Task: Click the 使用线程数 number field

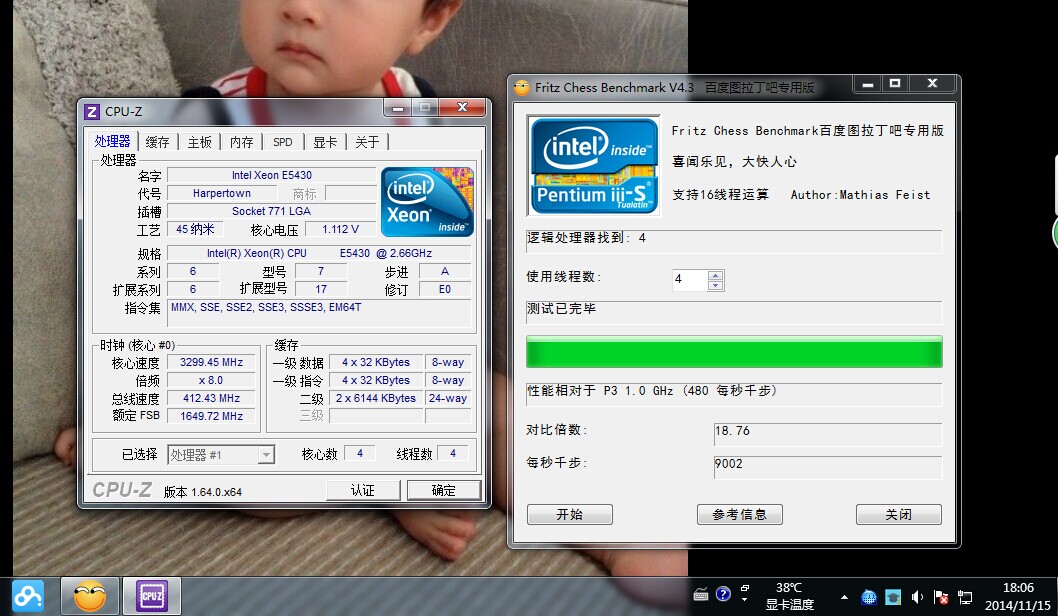Action: coord(691,280)
